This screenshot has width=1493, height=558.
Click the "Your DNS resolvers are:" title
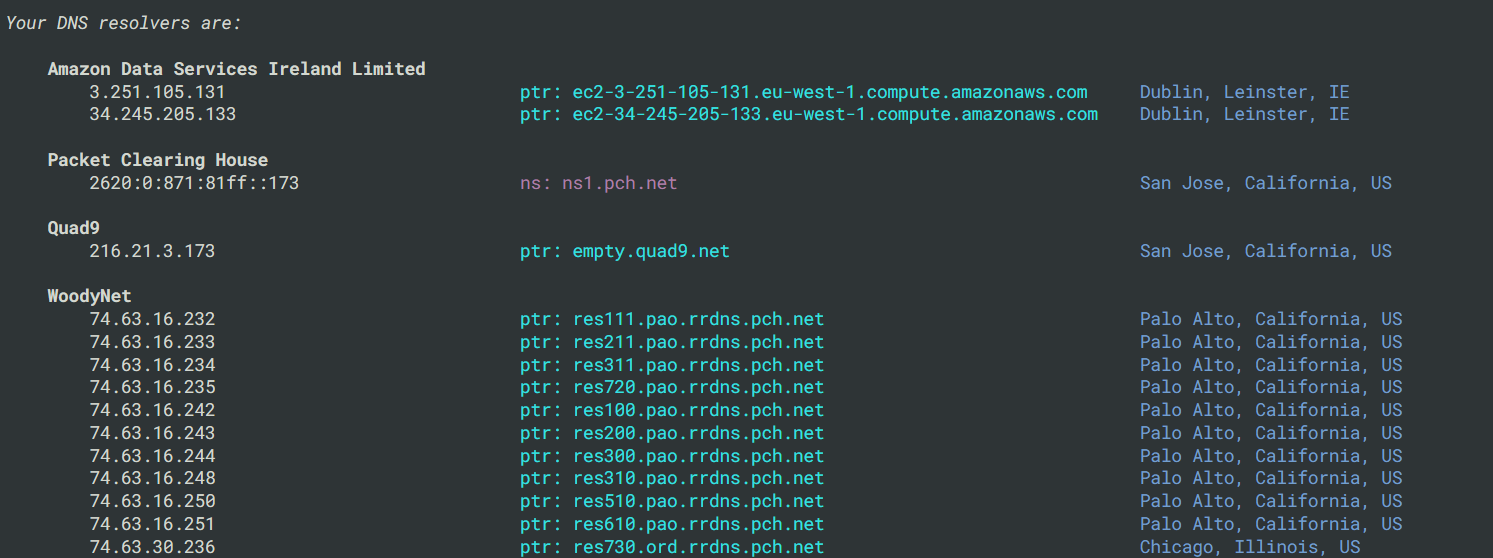click(124, 23)
